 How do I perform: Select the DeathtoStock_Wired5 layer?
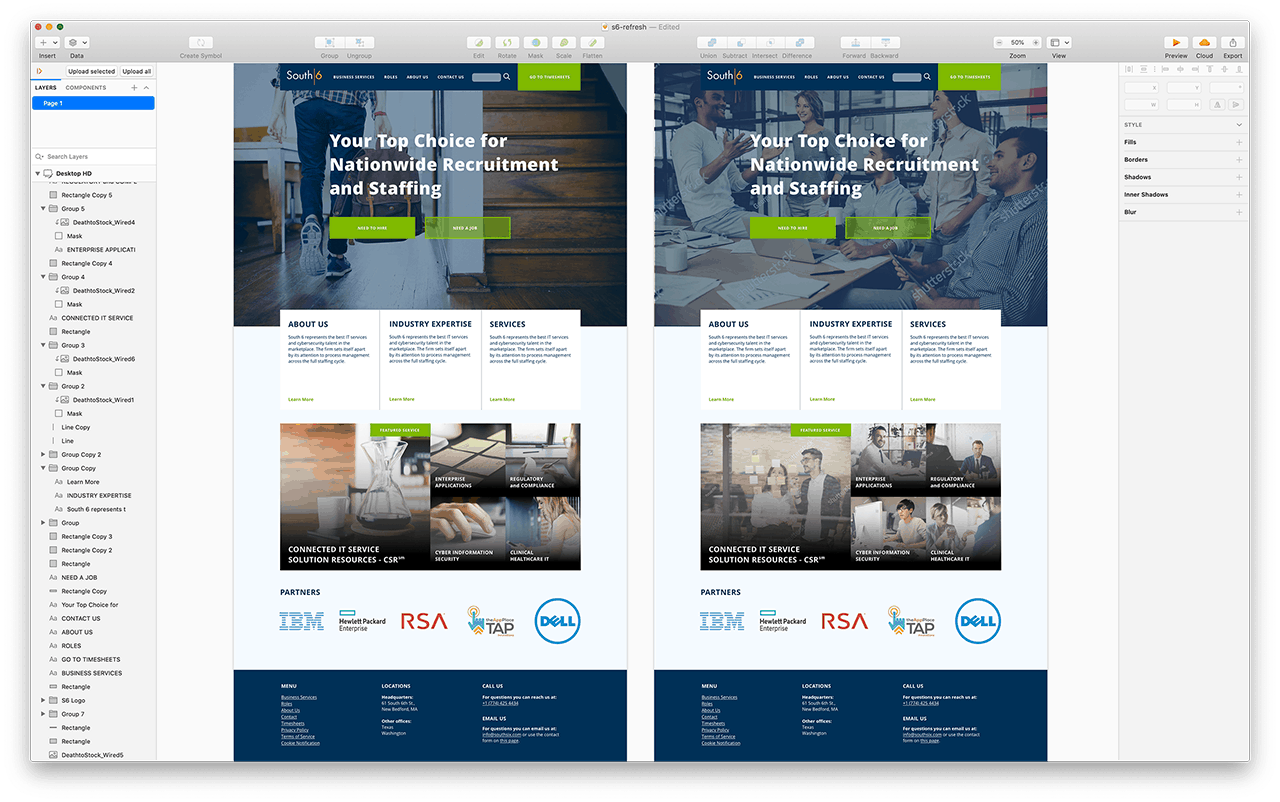(x=94, y=755)
